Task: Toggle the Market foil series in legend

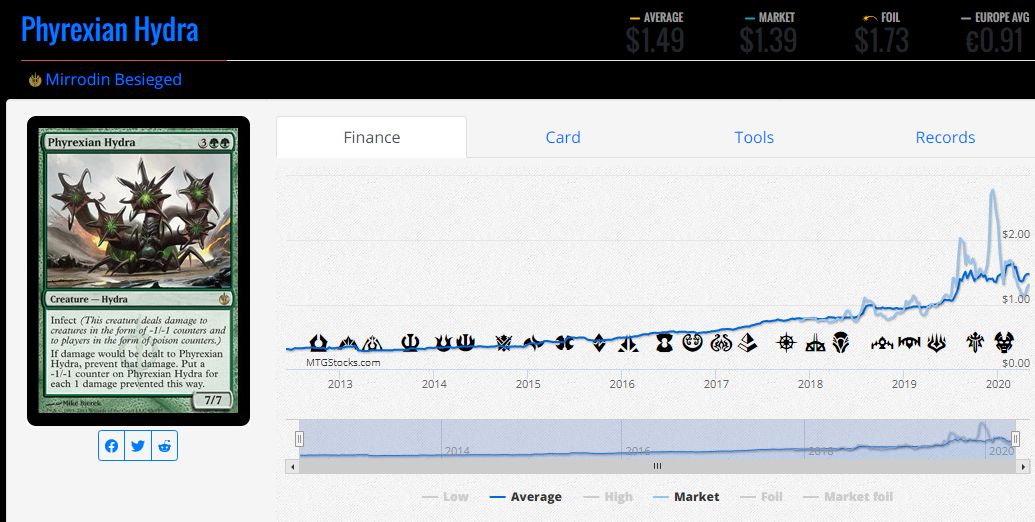Action: 848,497
